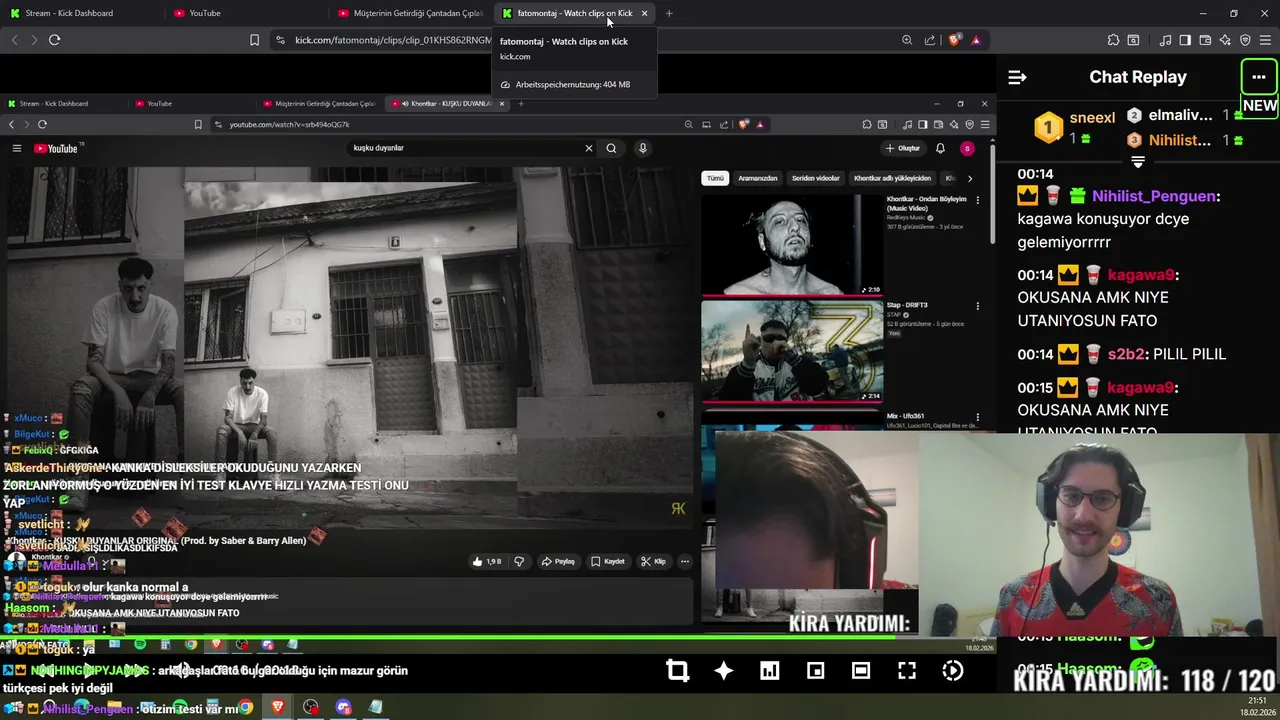Open Brave main hamburger menu
This screenshot has width=1280, height=720.
coord(1265,40)
